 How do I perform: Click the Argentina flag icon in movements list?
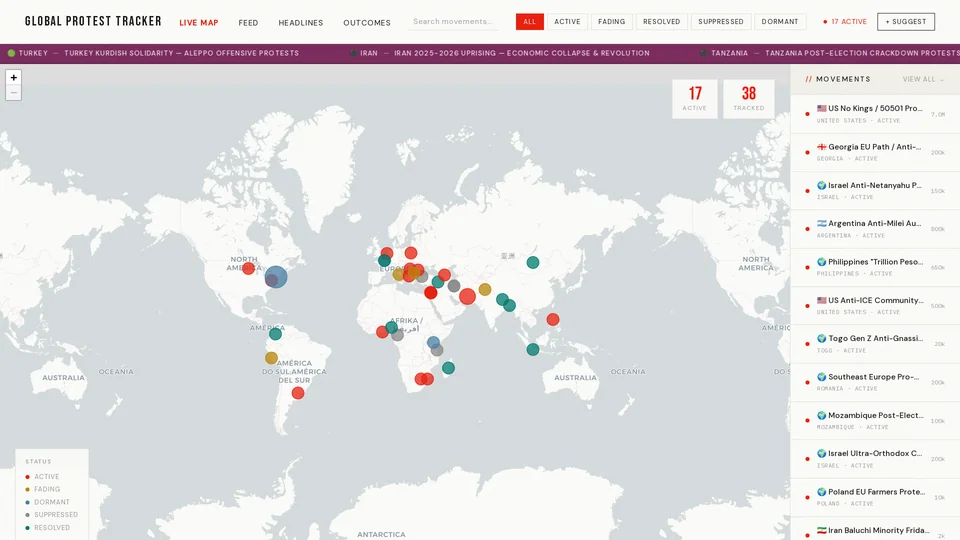pos(822,223)
